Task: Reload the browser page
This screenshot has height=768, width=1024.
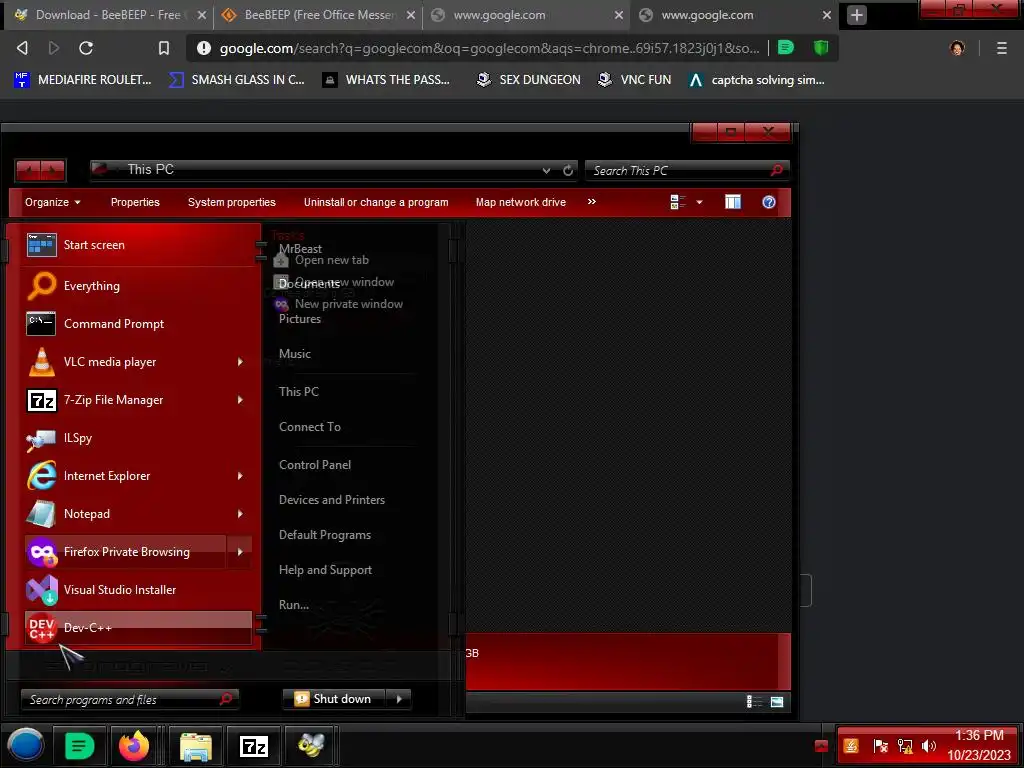Action: [86, 48]
